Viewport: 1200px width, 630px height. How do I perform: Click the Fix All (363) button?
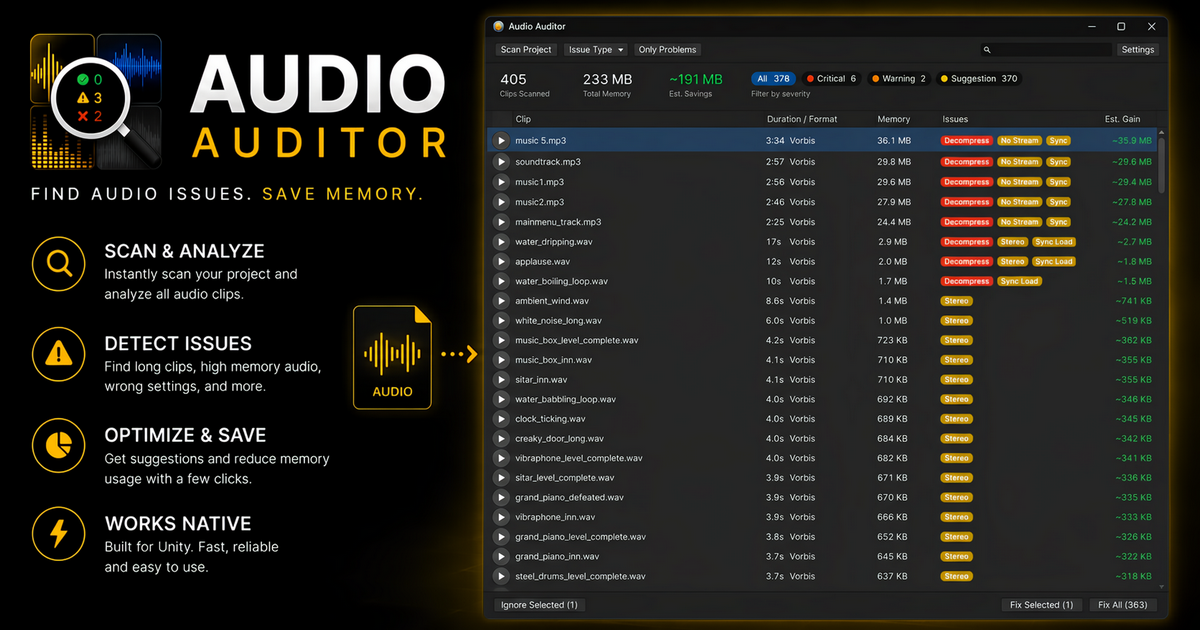[1122, 605]
